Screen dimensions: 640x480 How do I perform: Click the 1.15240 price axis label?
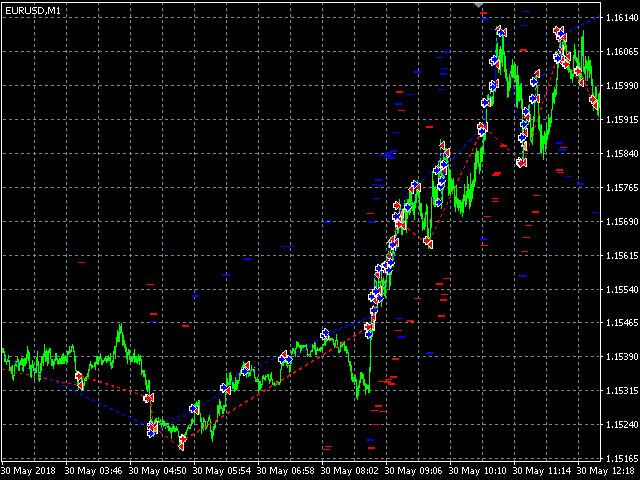tap(622, 424)
